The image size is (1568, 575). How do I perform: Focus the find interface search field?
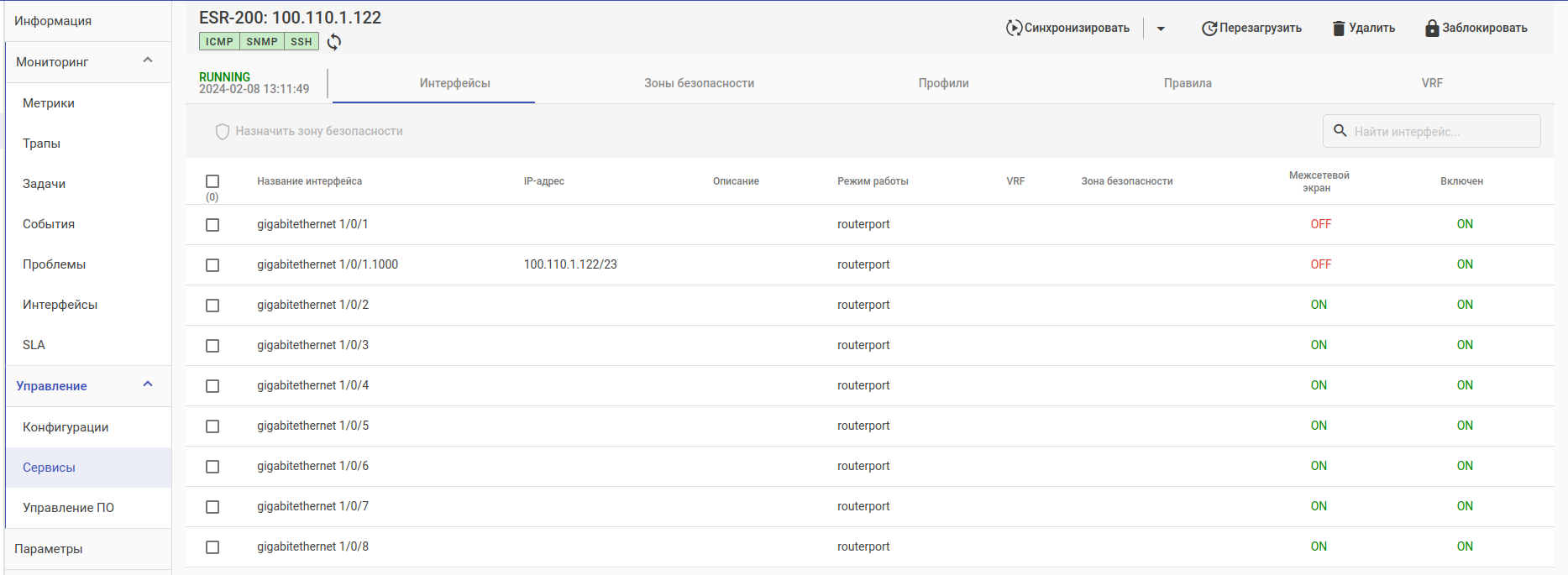[1441, 132]
